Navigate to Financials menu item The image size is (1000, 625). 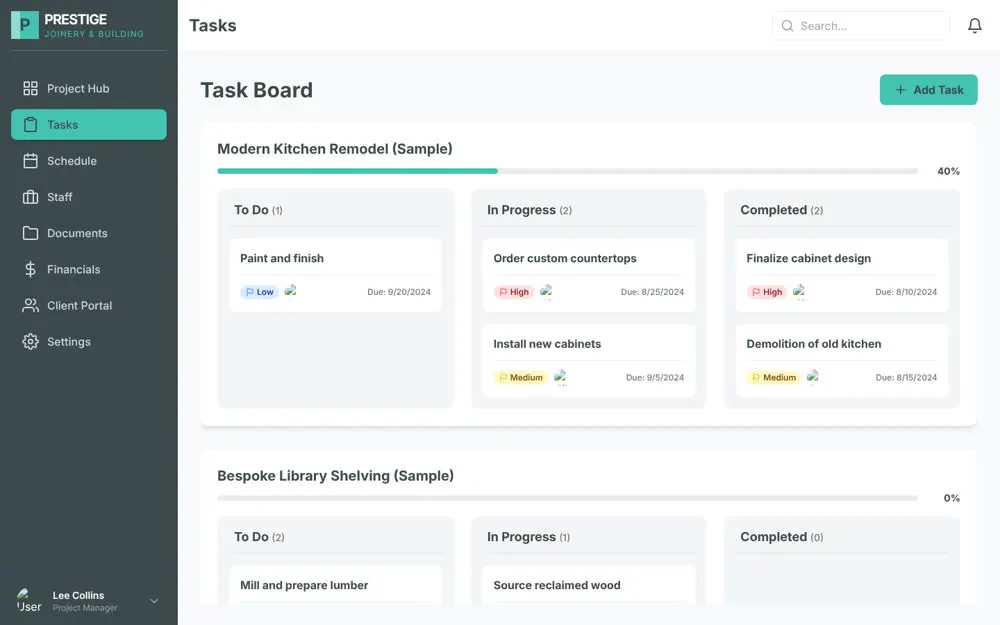89,269
